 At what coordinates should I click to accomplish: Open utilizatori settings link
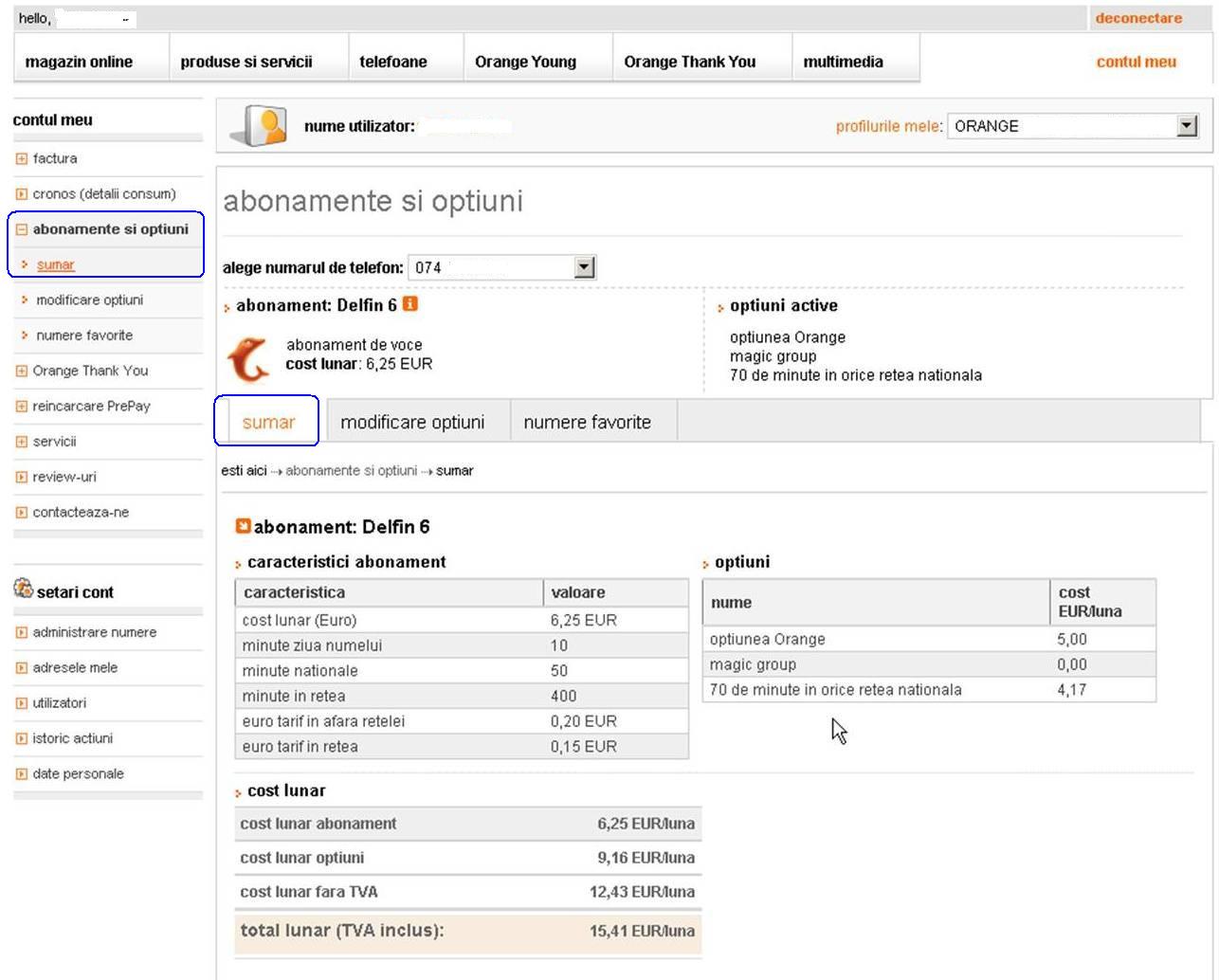coord(60,703)
